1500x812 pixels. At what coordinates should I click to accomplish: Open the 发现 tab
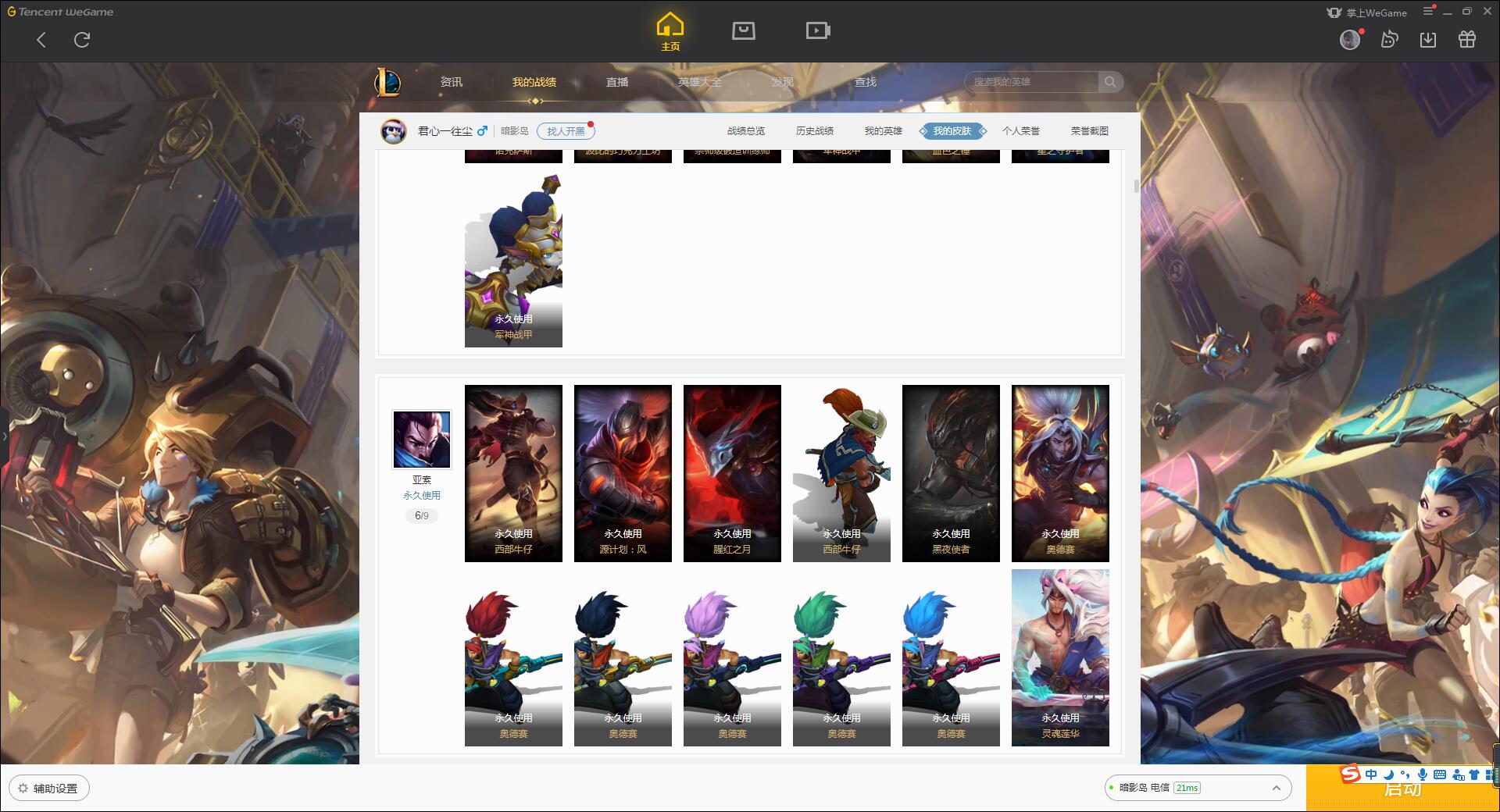pyautogui.click(x=782, y=82)
